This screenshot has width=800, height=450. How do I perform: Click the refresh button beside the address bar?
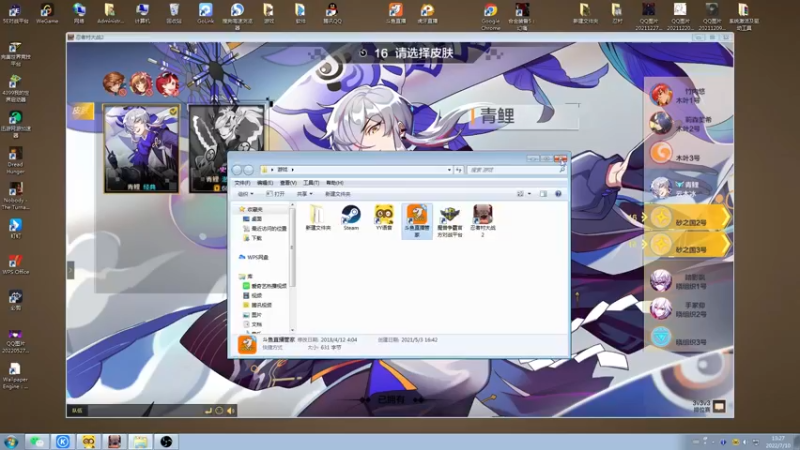pyautogui.click(x=459, y=170)
